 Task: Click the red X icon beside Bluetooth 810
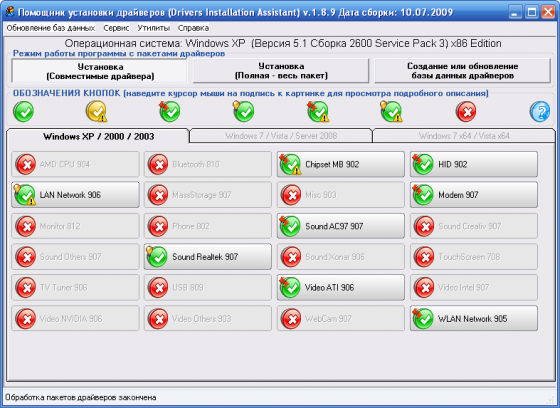158,164
